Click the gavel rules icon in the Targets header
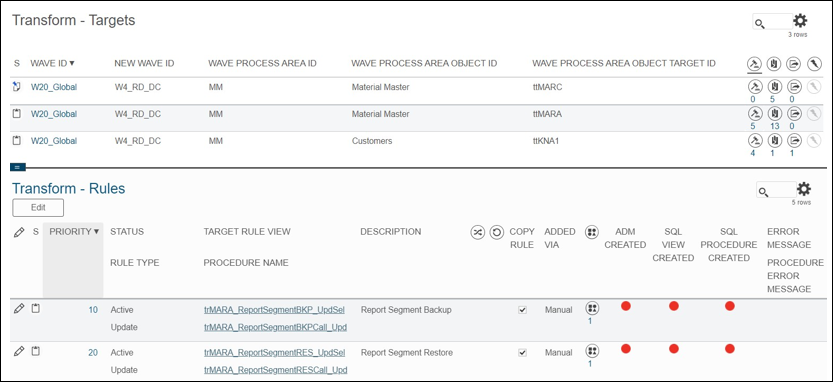This screenshot has width=833, height=382. [x=754, y=64]
